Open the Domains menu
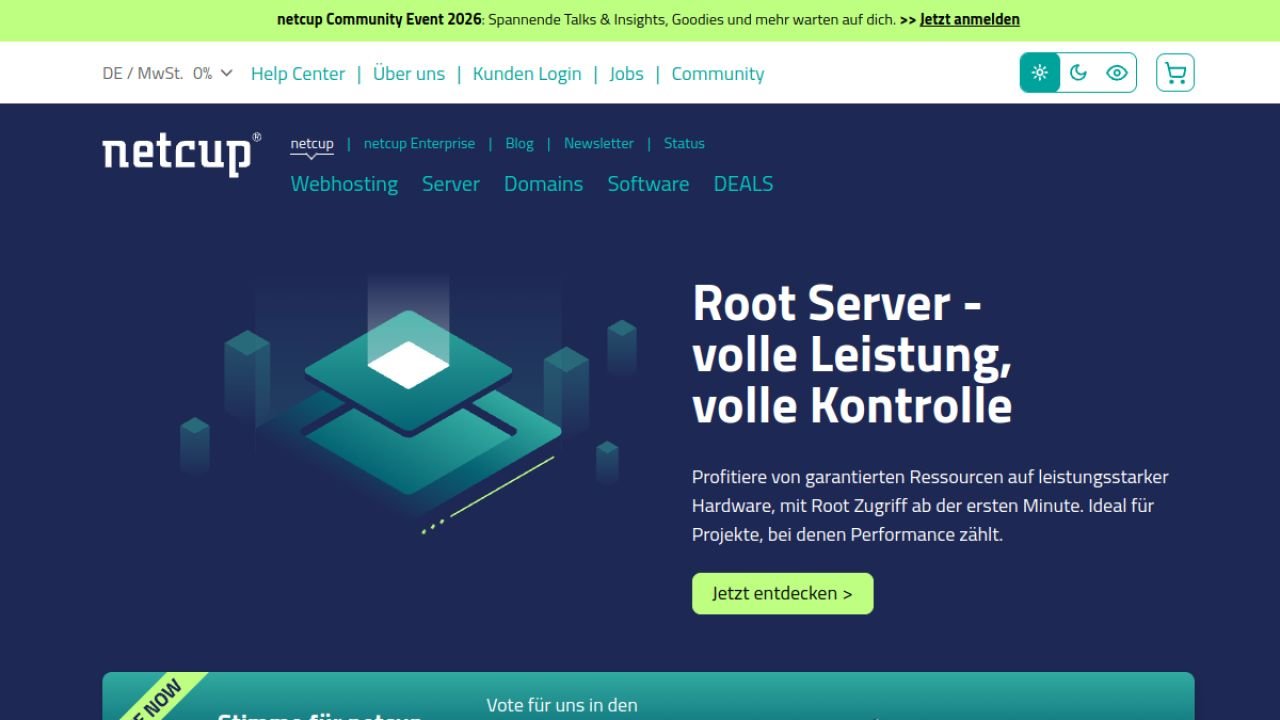This screenshot has height=720, width=1280. click(543, 184)
